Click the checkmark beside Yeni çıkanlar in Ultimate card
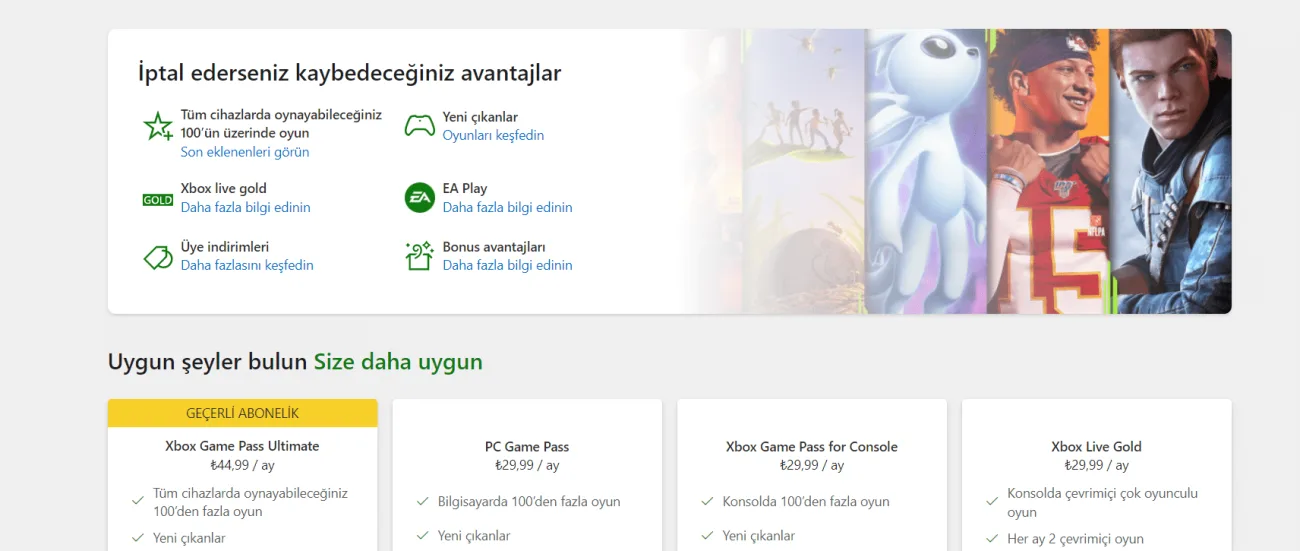 pyautogui.click(x=138, y=538)
